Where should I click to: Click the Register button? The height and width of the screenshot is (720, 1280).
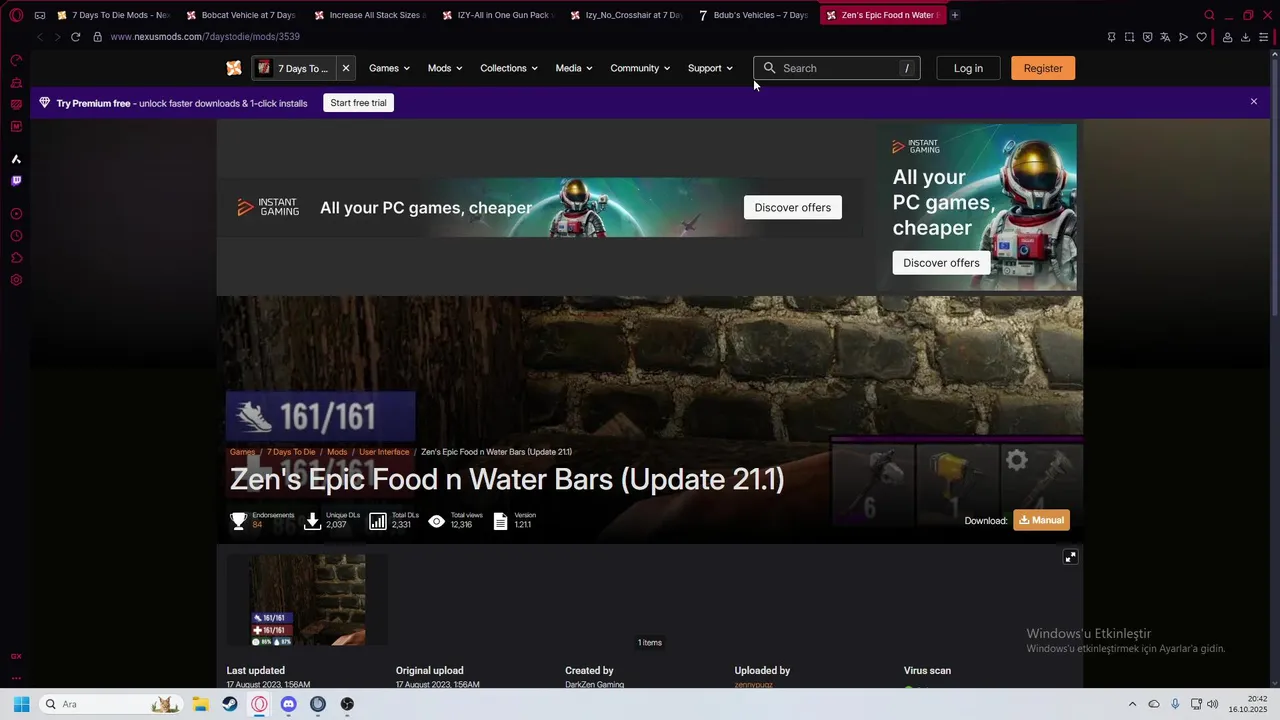click(x=1043, y=68)
